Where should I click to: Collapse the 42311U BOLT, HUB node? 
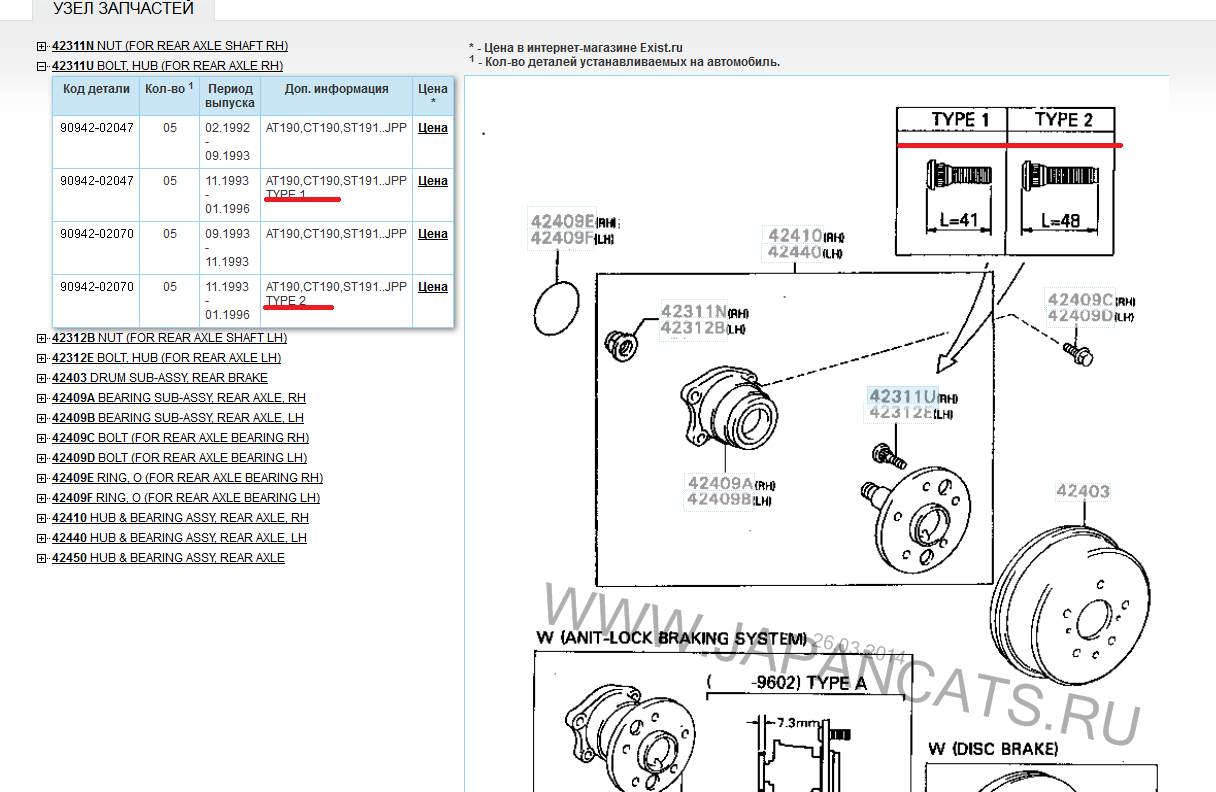[41, 66]
